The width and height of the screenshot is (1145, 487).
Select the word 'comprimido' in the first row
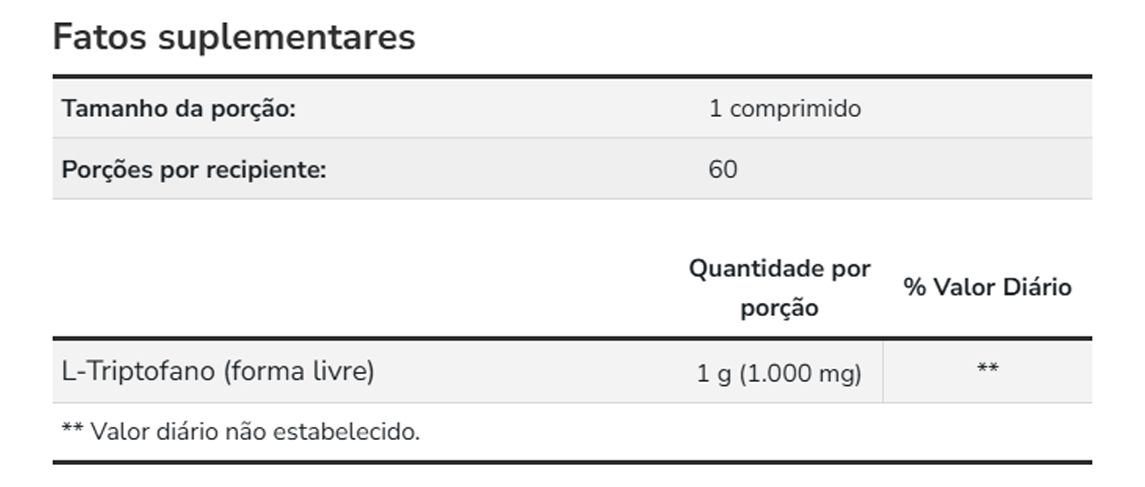[x=795, y=108]
